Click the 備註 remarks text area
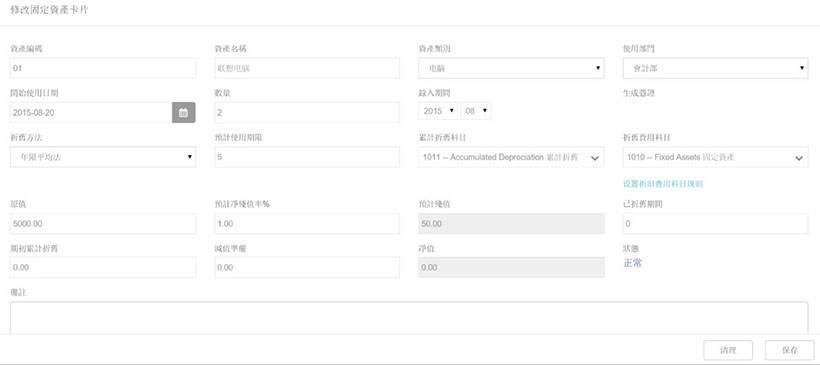Viewport: 820px width, 365px height. [409, 317]
